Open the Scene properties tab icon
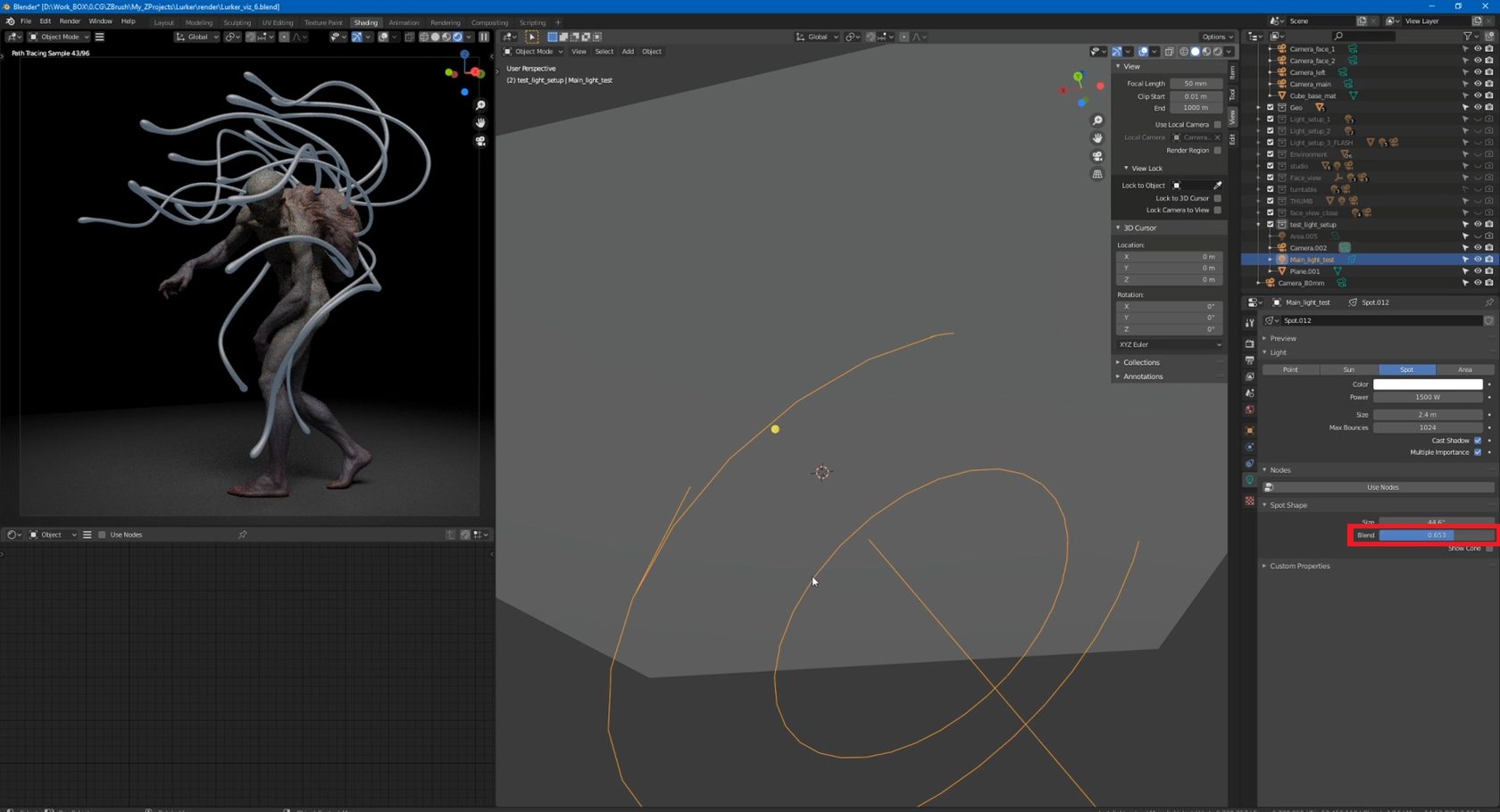This screenshot has width=1500, height=812. pyautogui.click(x=1249, y=394)
